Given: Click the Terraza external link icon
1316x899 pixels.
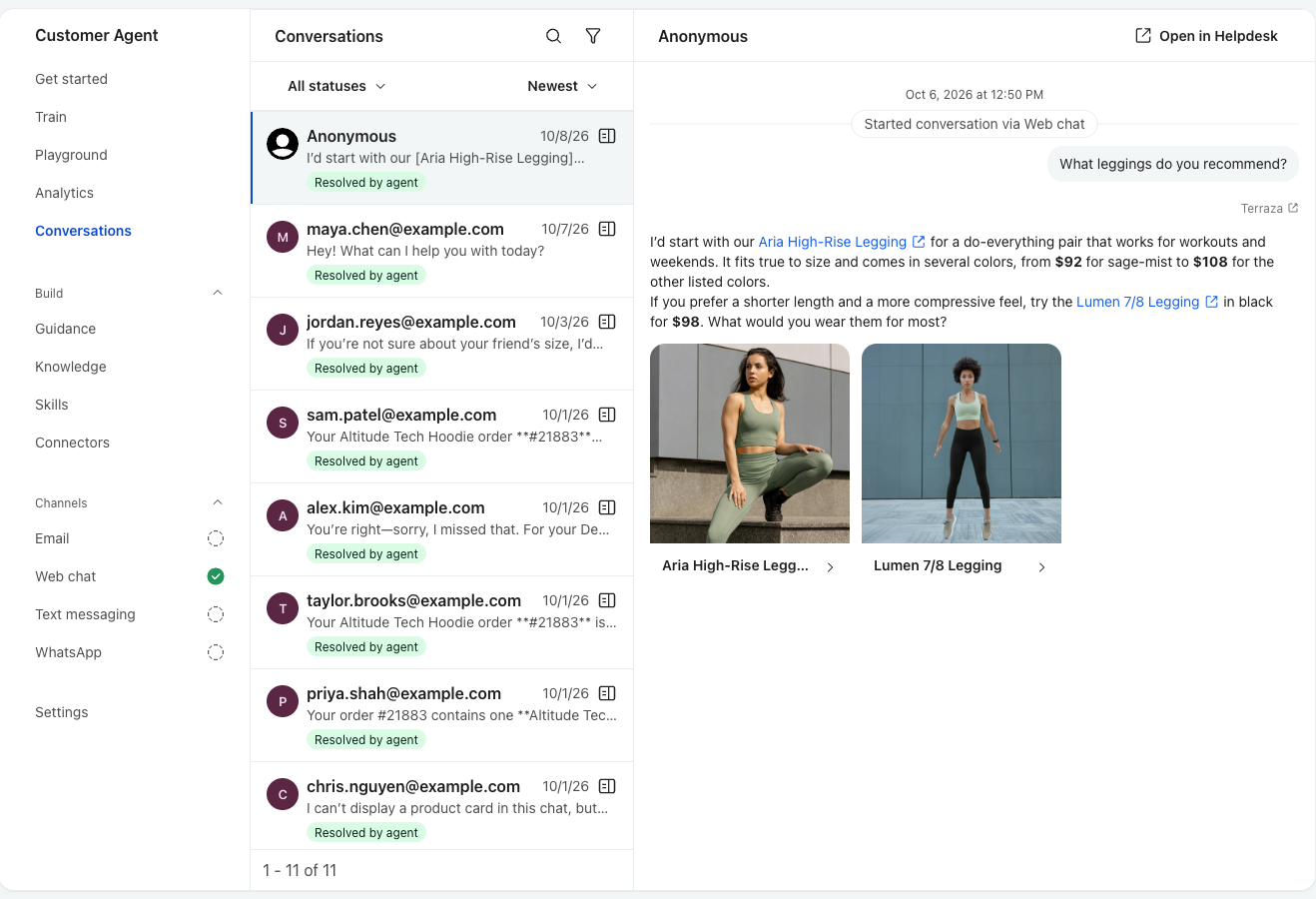Looking at the screenshot, I should [x=1293, y=209].
